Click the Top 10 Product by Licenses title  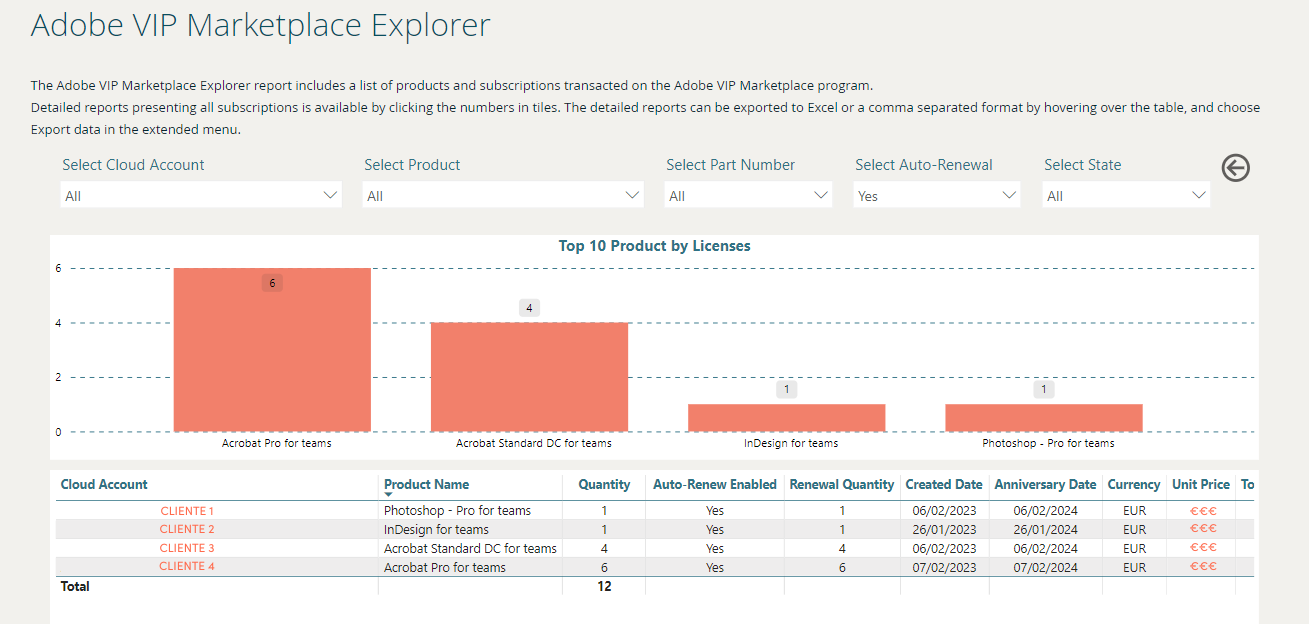tap(654, 246)
